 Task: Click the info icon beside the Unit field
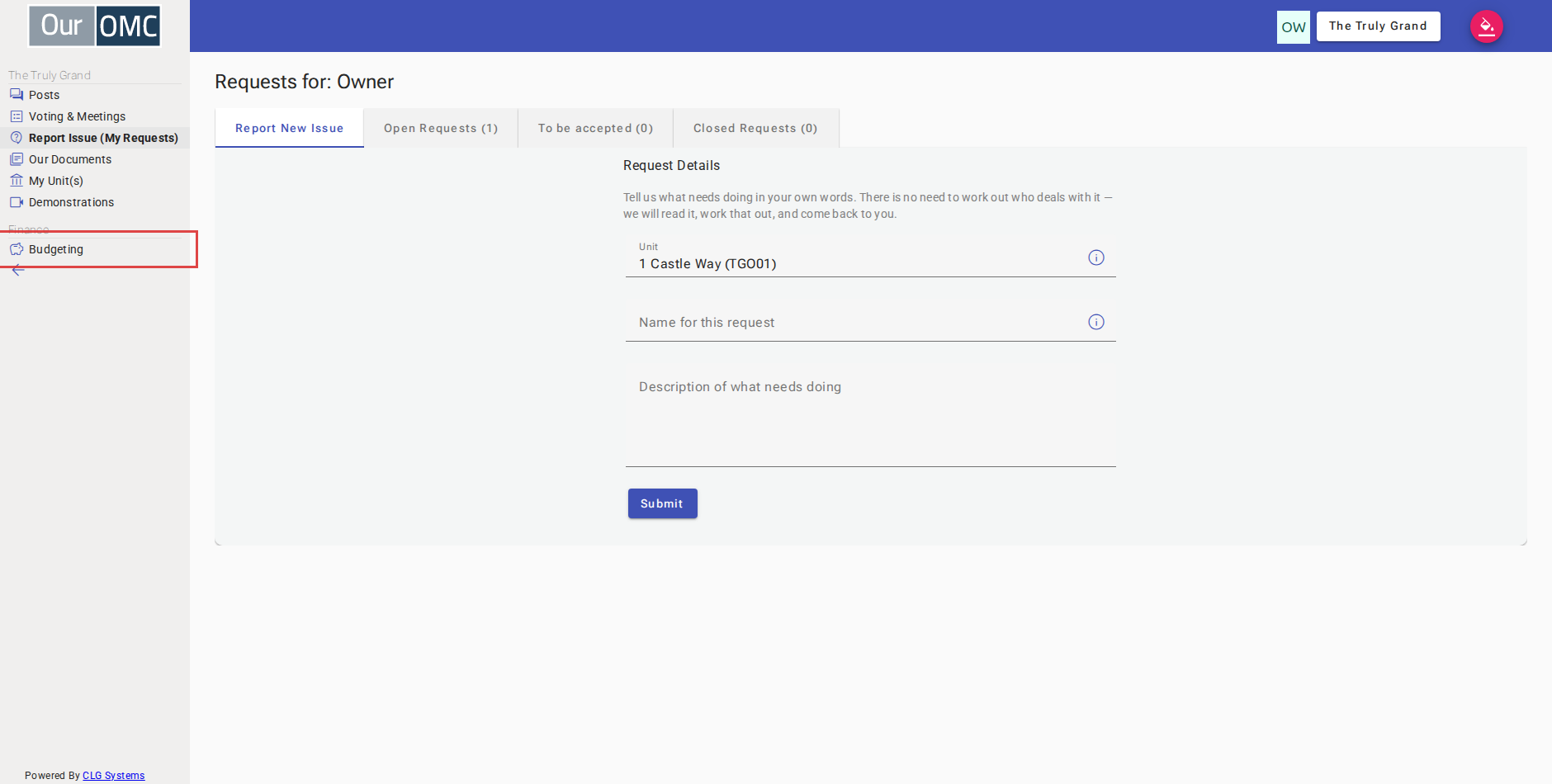pos(1096,257)
